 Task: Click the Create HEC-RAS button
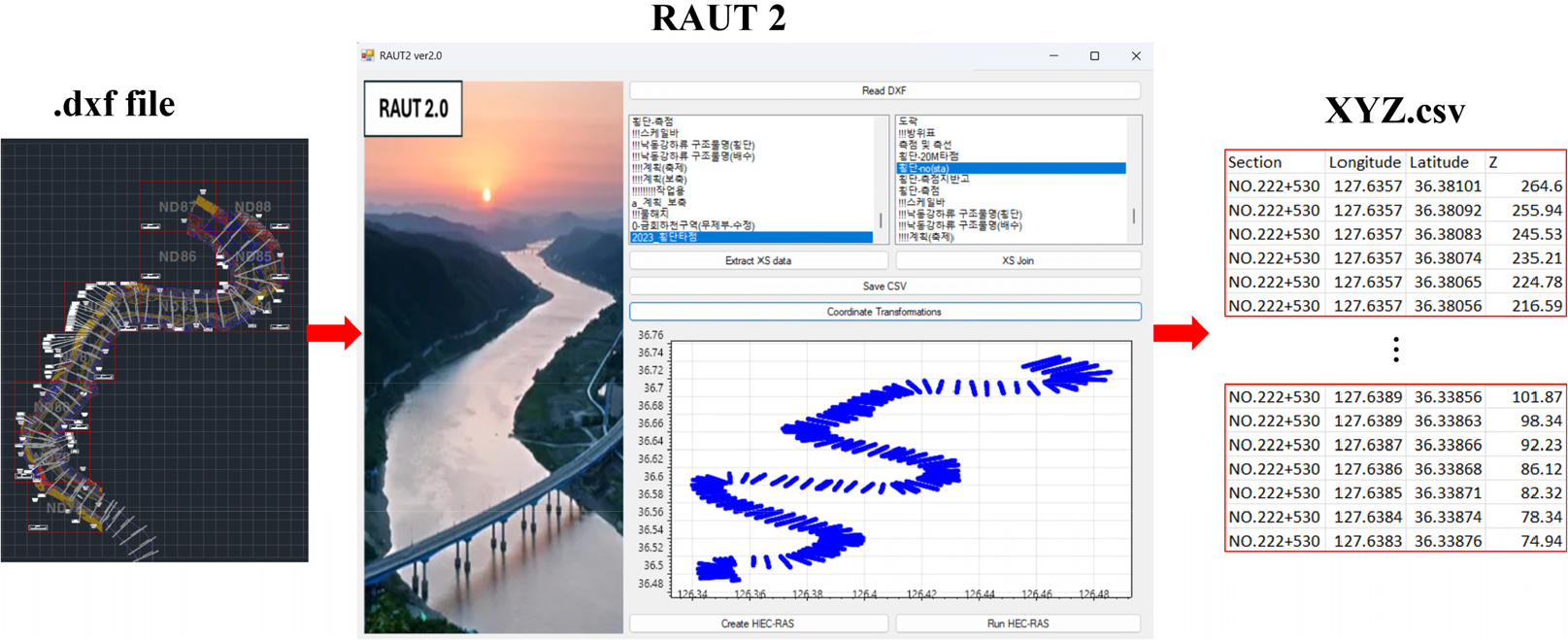point(757,623)
